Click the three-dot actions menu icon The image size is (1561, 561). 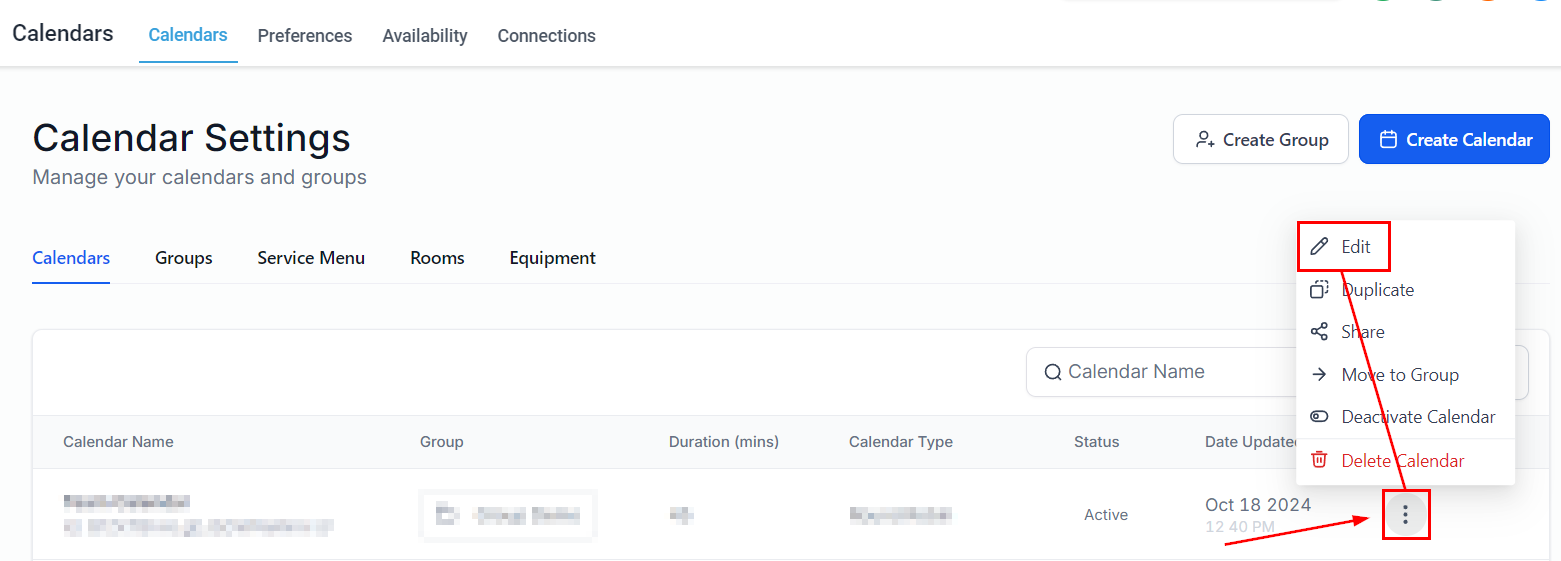[x=1405, y=515]
